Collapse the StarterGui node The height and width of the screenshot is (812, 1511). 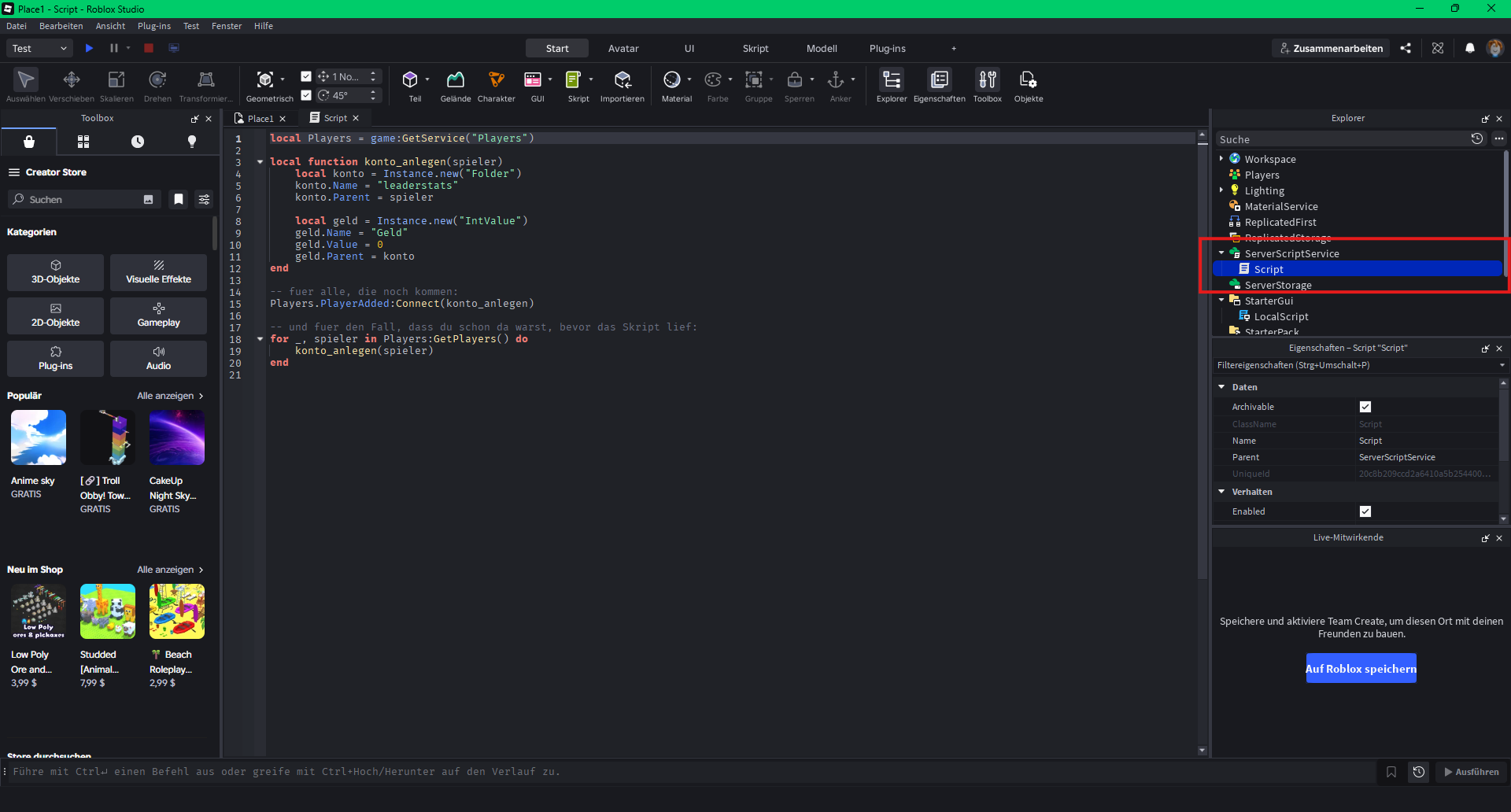[x=1221, y=301]
